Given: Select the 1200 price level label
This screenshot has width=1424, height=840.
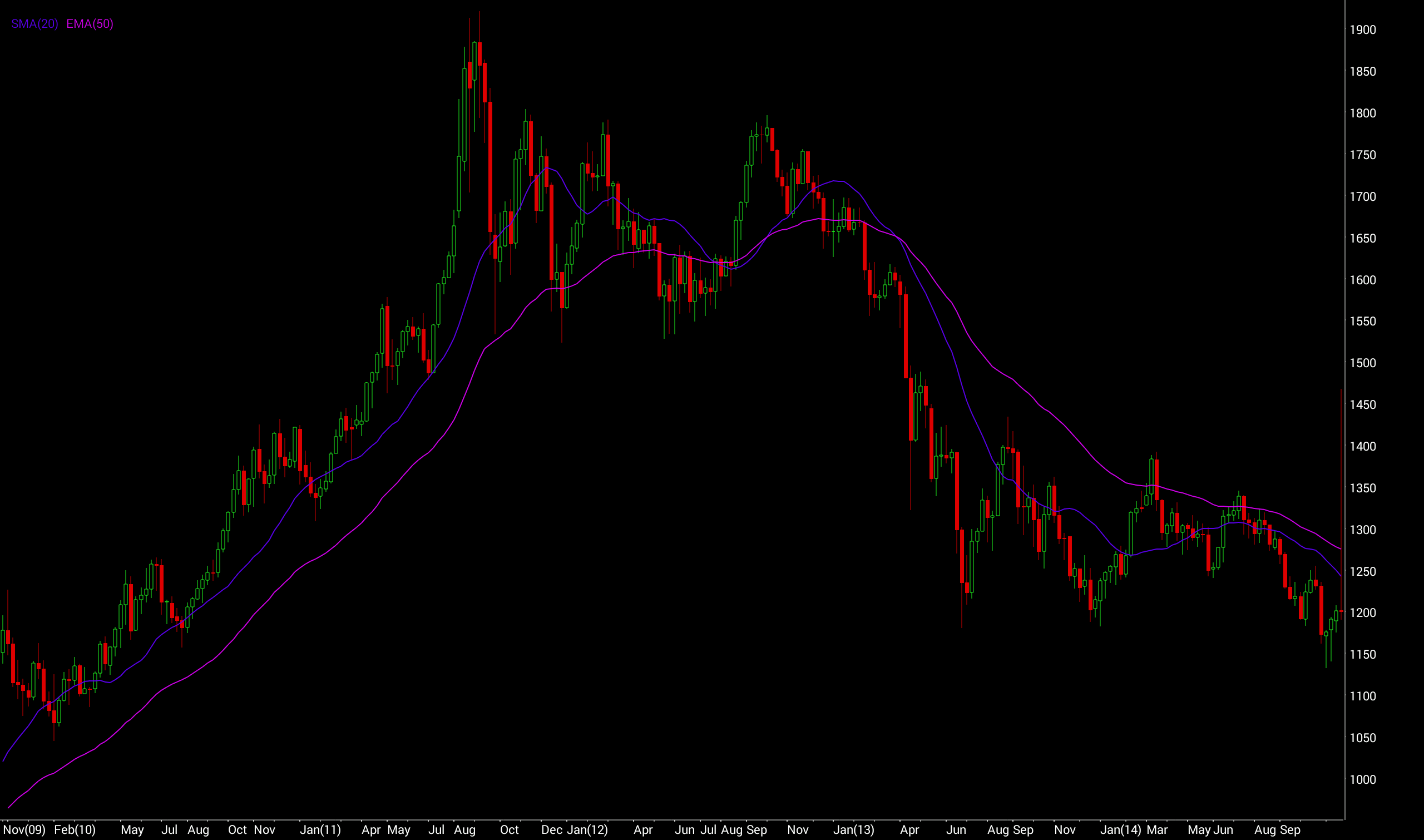Looking at the screenshot, I should [1362, 612].
